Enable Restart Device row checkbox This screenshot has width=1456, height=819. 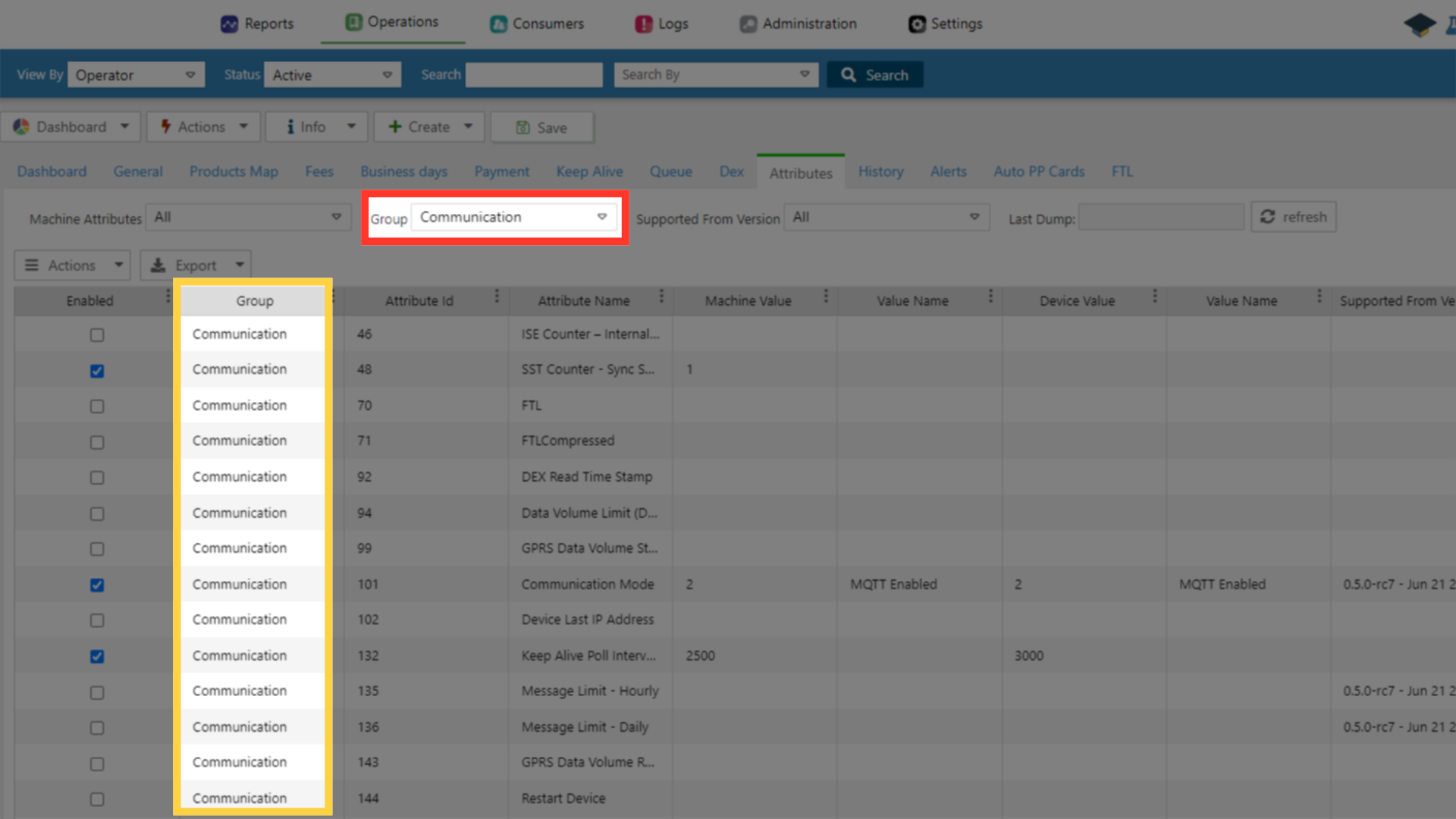point(97,799)
